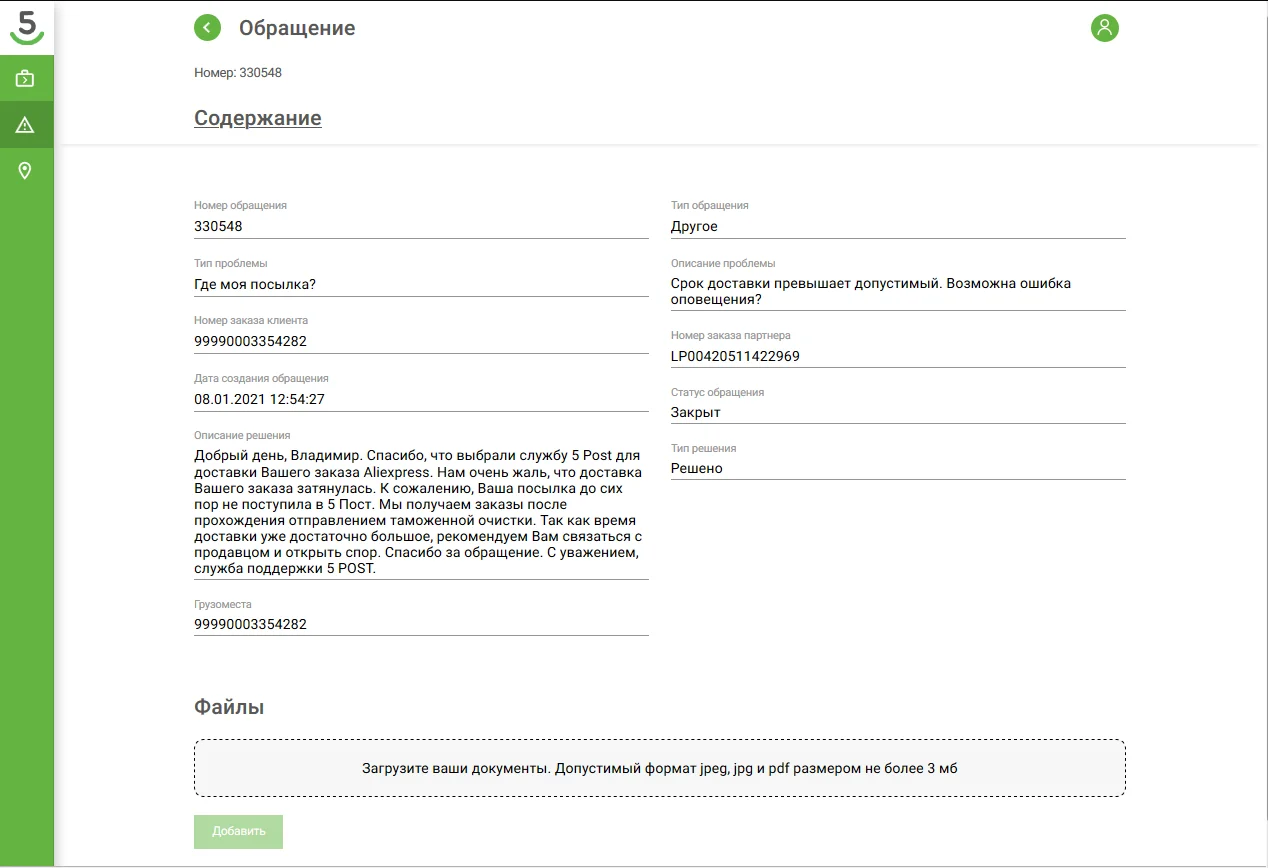Screen dimensions: 1268x868
Task: Select the Номер заказа партнера field
Action: point(897,356)
